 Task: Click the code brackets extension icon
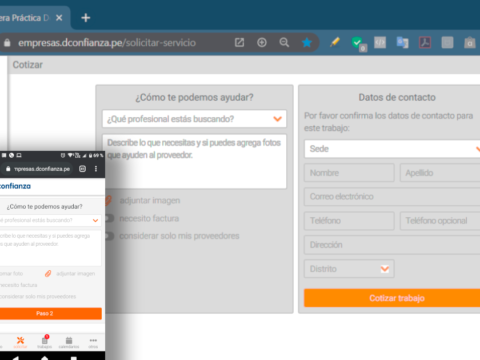click(x=380, y=42)
